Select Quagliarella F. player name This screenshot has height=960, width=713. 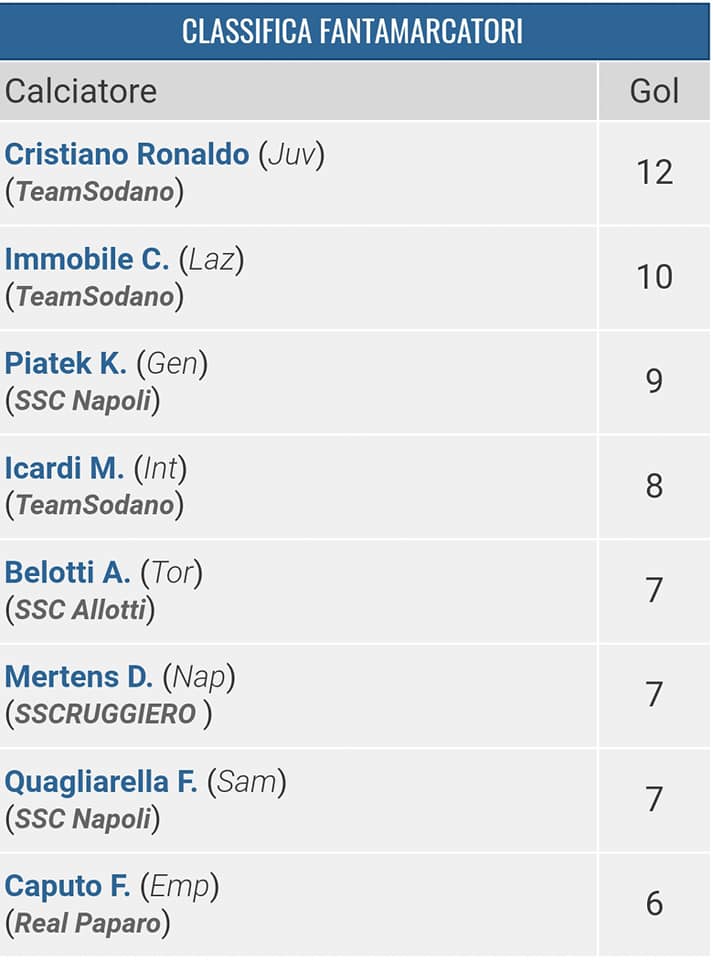click(101, 782)
